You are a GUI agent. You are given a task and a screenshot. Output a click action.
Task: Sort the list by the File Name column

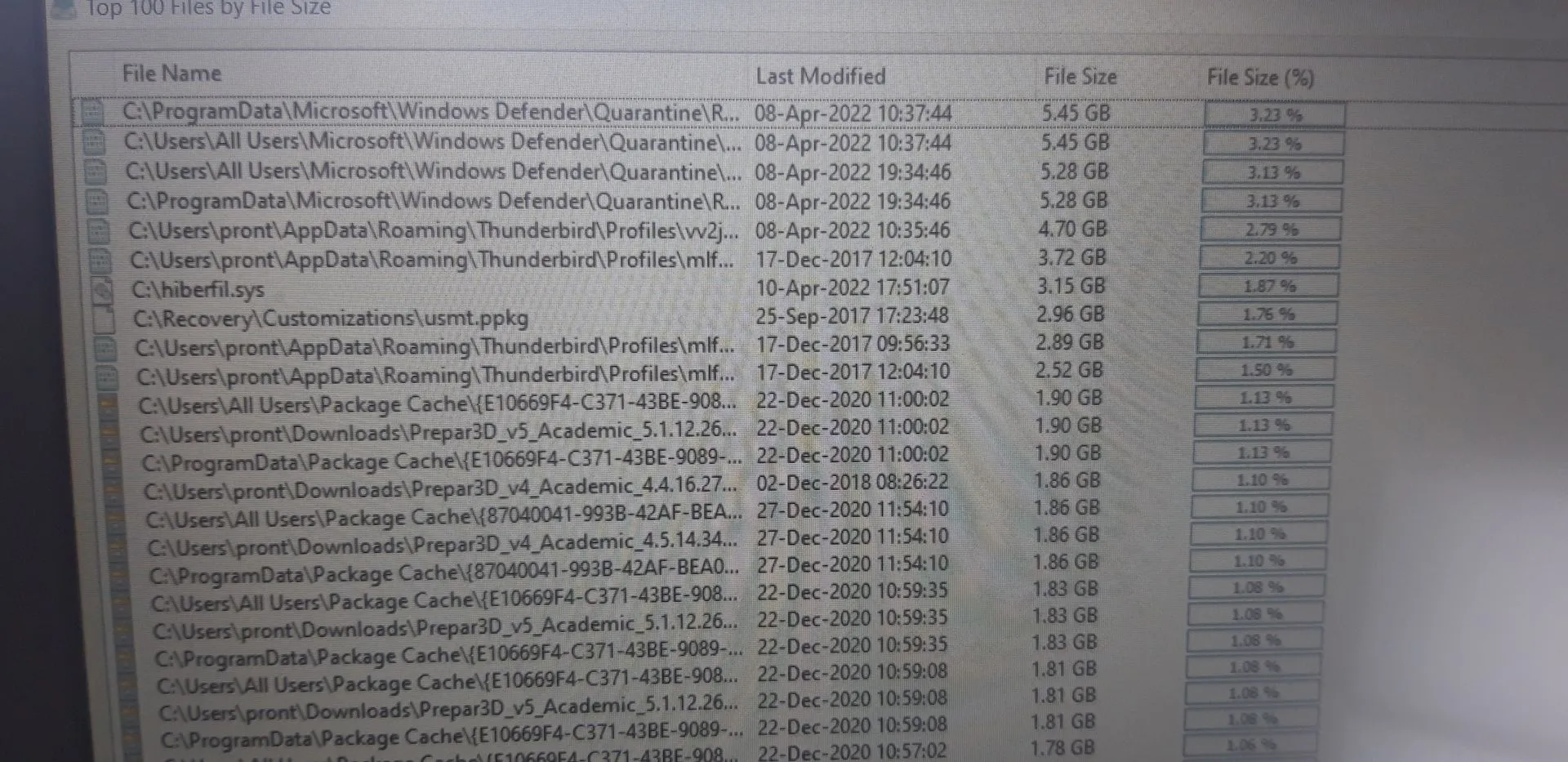[x=171, y=74]
